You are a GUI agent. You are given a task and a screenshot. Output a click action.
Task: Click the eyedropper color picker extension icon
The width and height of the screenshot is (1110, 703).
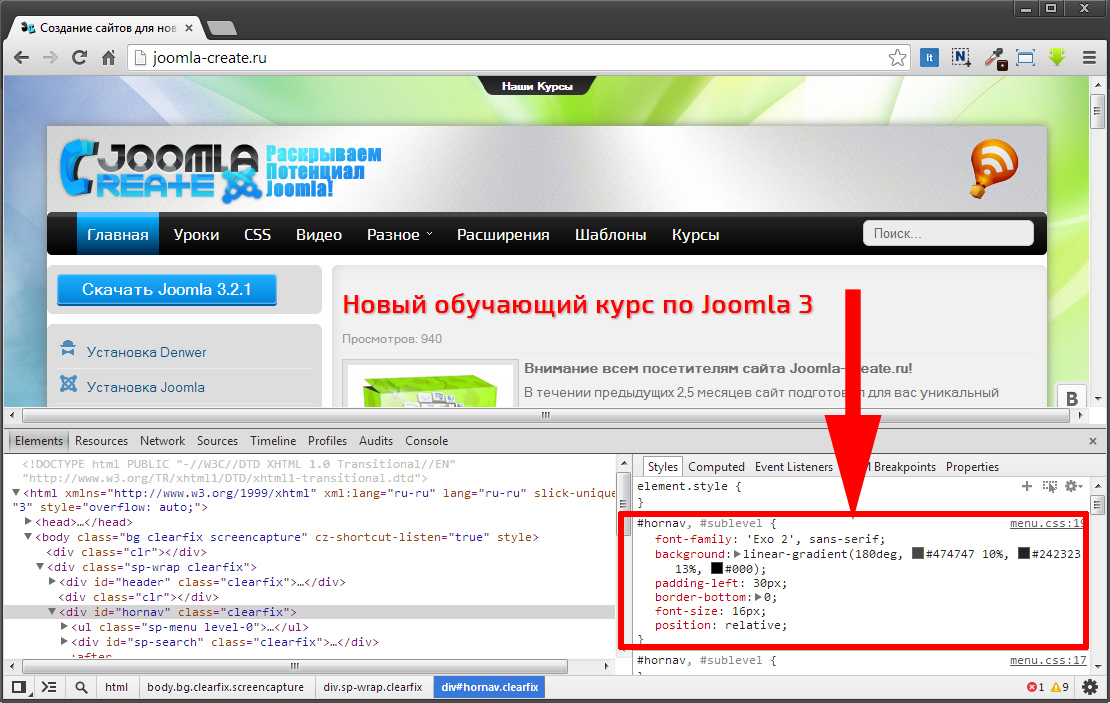tap(995, 58)
